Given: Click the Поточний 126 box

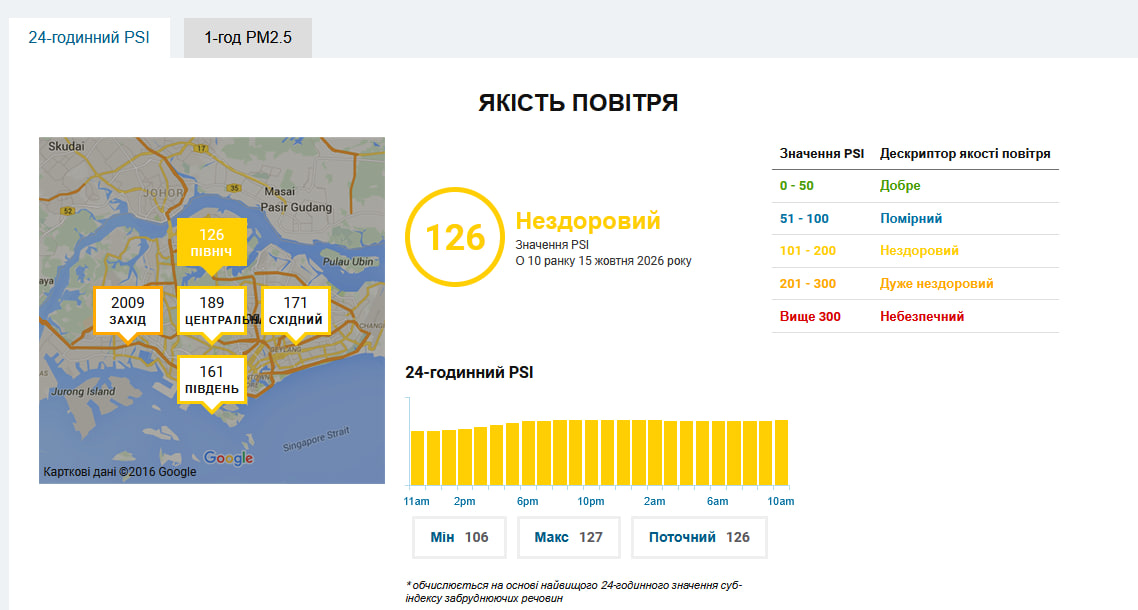Looking at the screenshot, I should (699, 537).
